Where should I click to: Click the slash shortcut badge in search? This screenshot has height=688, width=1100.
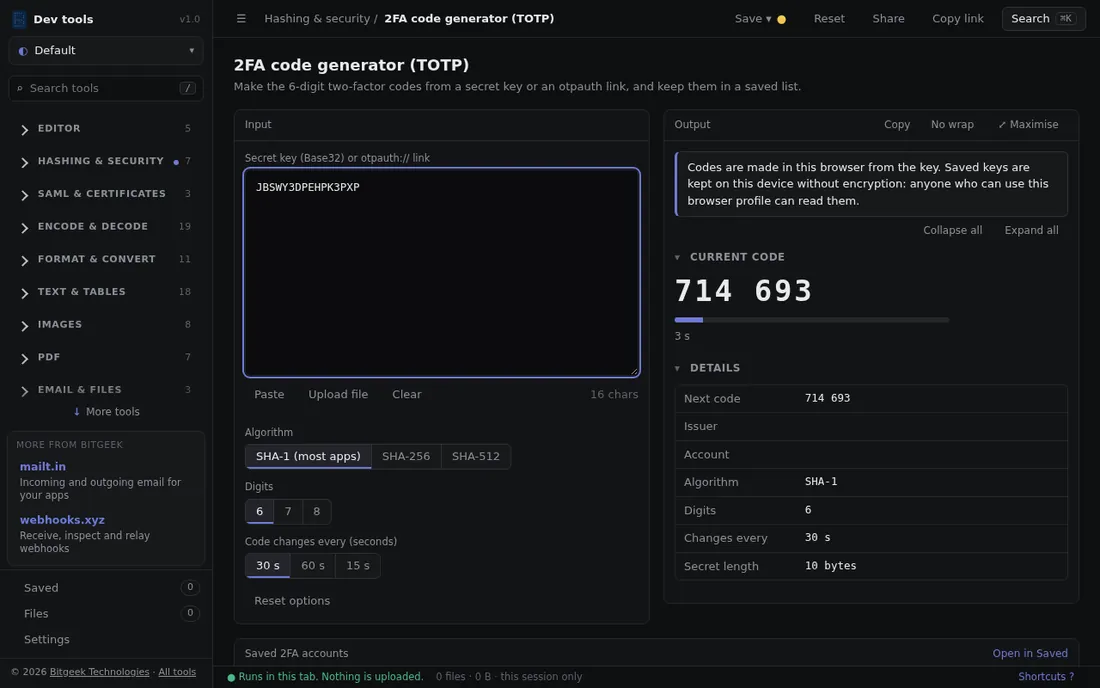(187, 88)
